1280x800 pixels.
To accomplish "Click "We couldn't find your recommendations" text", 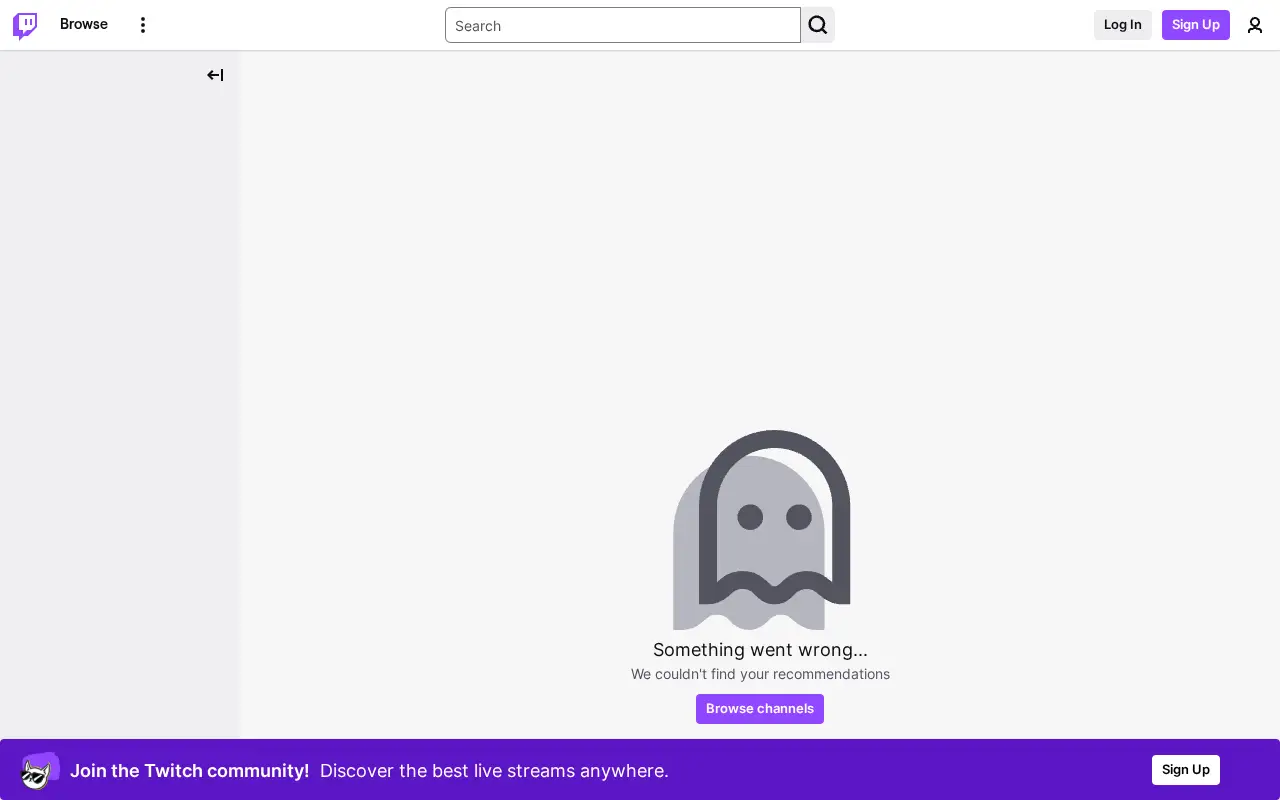I will click(x=760, y=674).
